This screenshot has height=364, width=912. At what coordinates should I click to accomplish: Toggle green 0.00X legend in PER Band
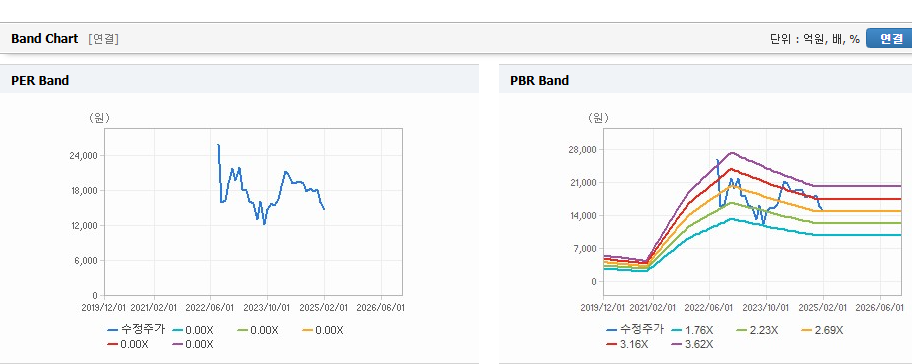(x=258, y=330)
